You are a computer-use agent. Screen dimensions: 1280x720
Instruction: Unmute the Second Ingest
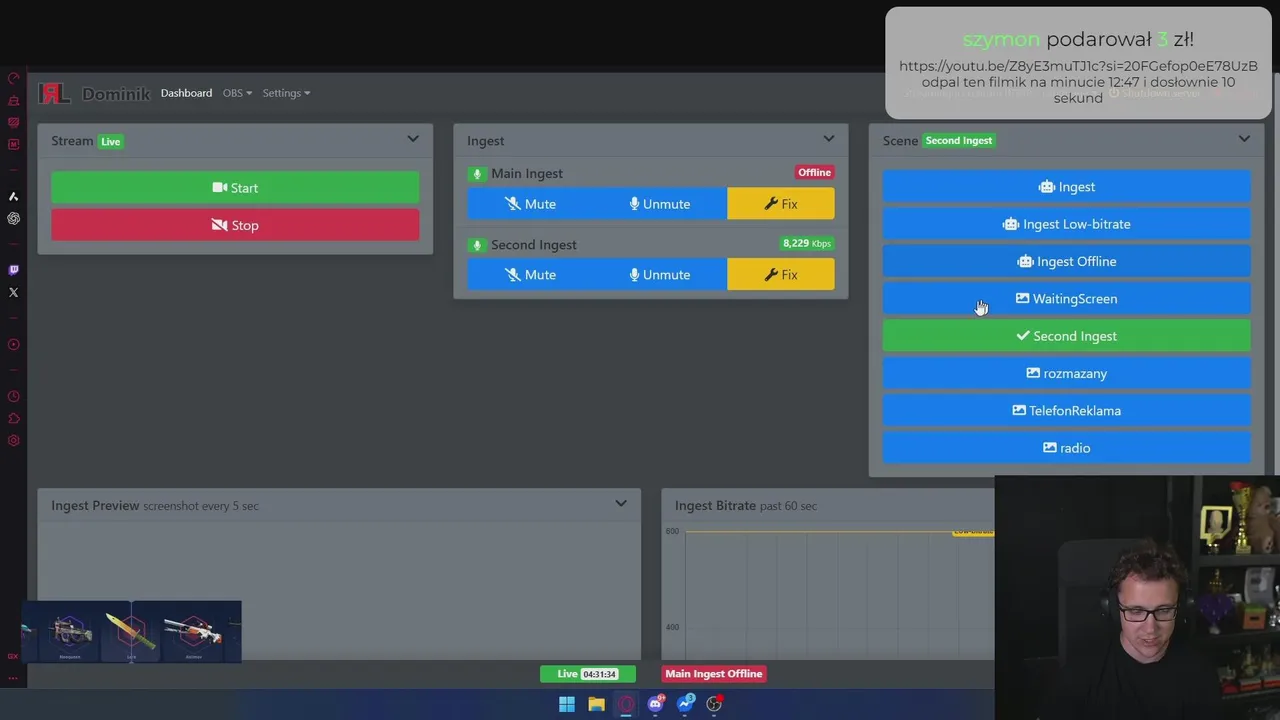coord(660,275)
